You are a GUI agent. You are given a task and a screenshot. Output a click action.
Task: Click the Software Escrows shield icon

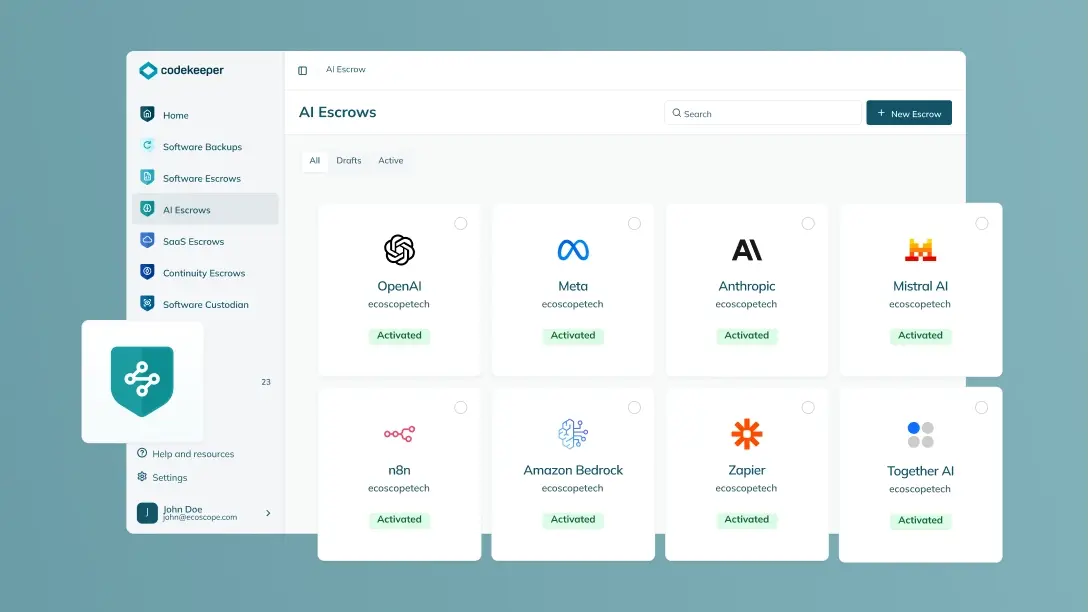tap(148, 178)
